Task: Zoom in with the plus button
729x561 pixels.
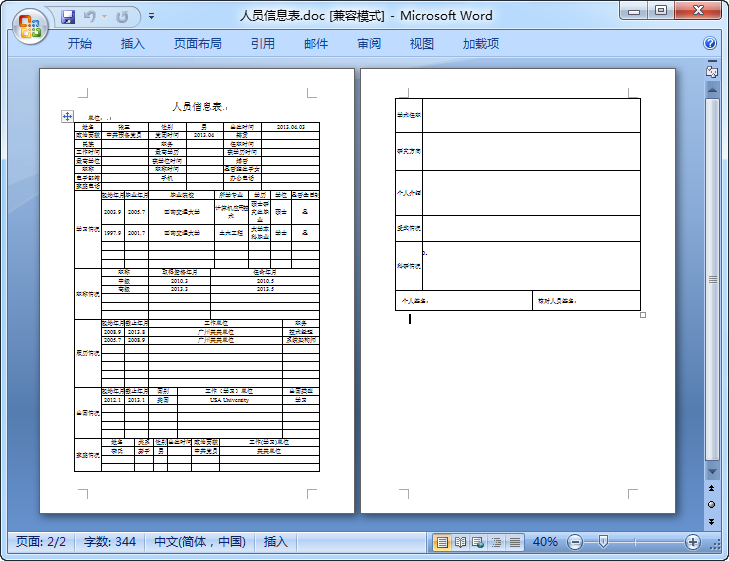Action: pyautogui.click(x=693, y=542)
